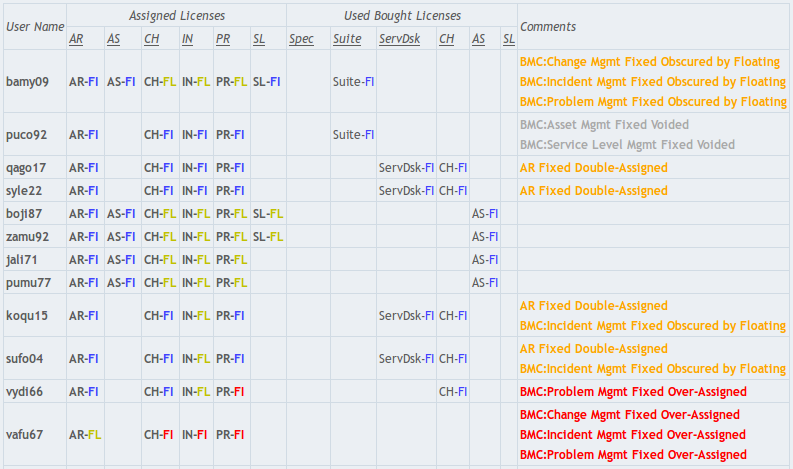The height and width of the screenshot is (469, 793).
Task: Click the AR-FL license of user vafu67
Action: click(x=84, y=435)
